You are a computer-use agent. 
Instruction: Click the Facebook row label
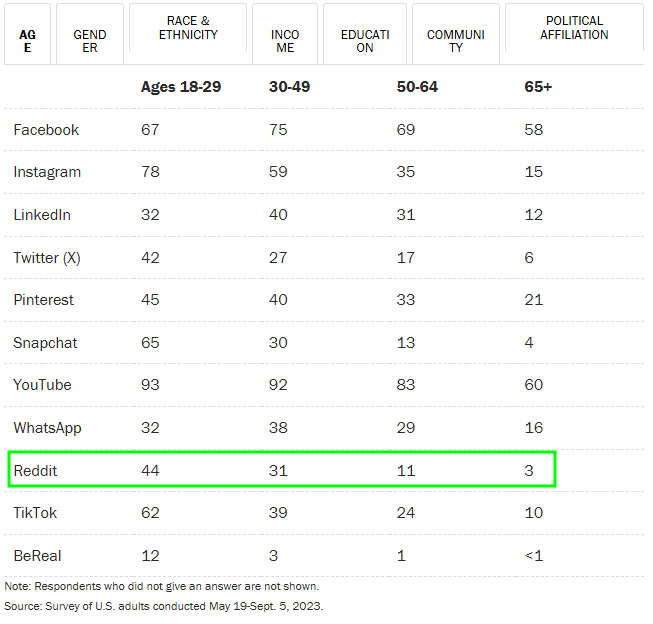(x=46, y=130)
